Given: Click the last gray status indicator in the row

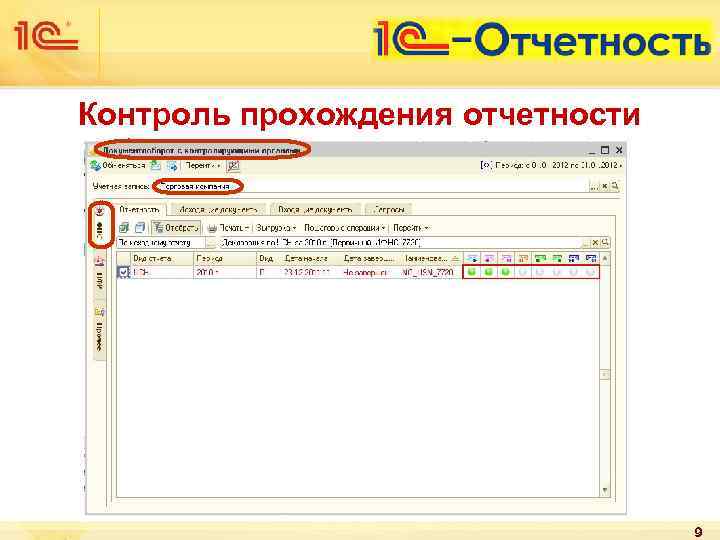Looking at the screenshot, I should pyautogui.click(x=591, y=272).
